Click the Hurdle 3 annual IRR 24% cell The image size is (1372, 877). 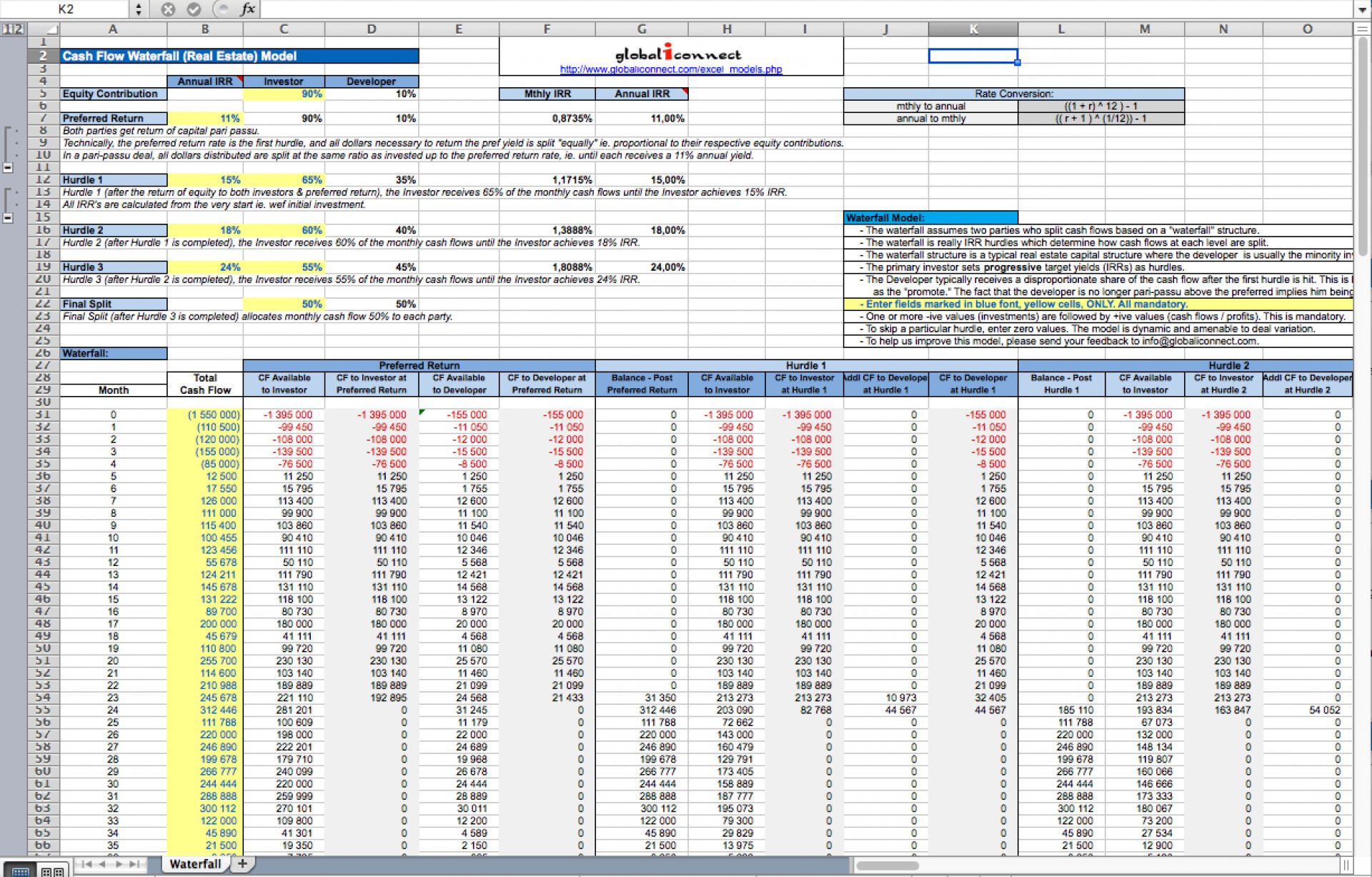pyautogui.click(x=205, y=267)
